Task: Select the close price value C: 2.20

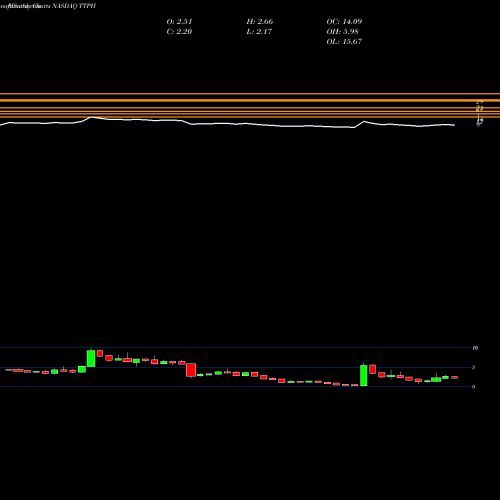Action: pos(179,31)
